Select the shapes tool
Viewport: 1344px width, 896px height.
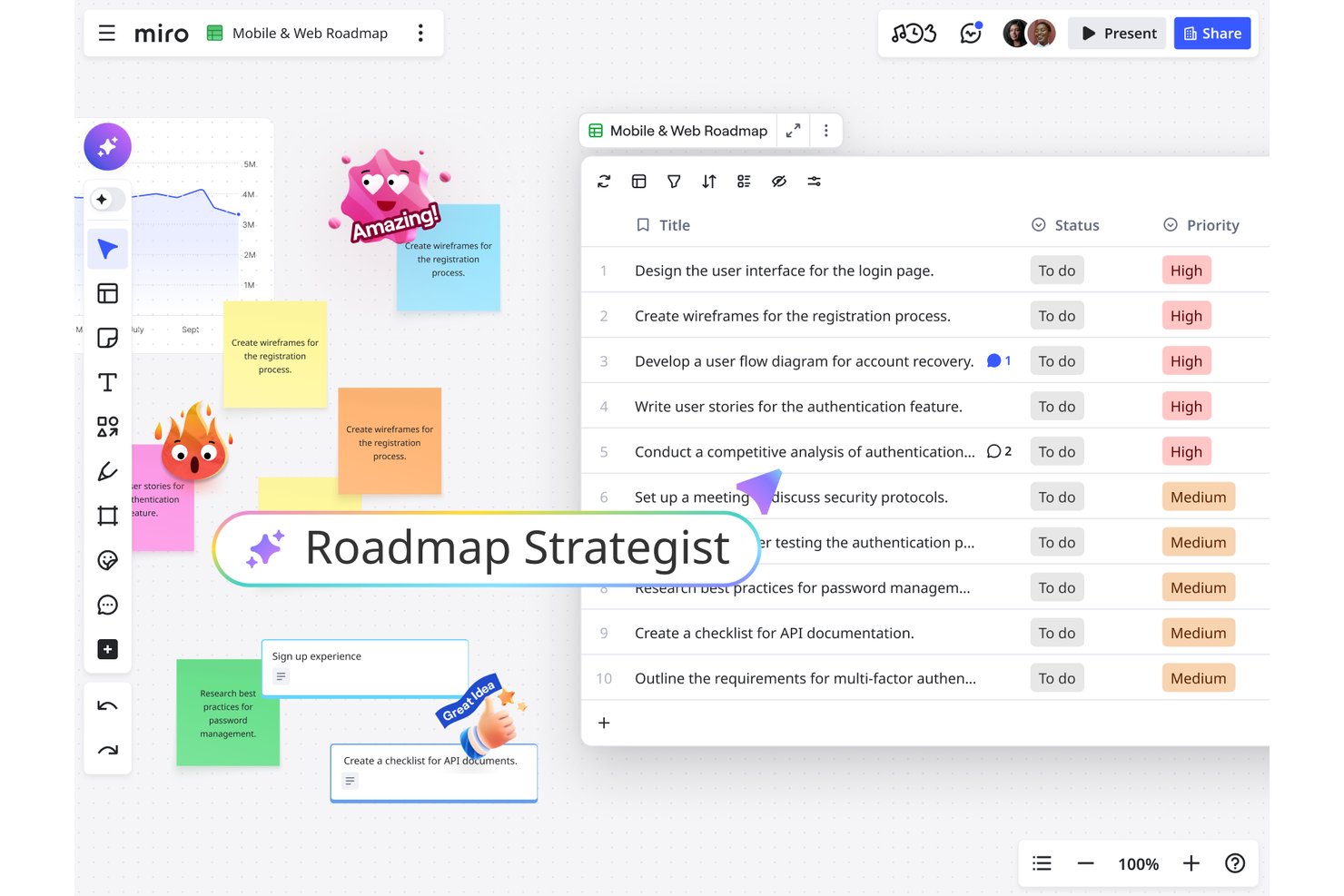click(108, 427)
